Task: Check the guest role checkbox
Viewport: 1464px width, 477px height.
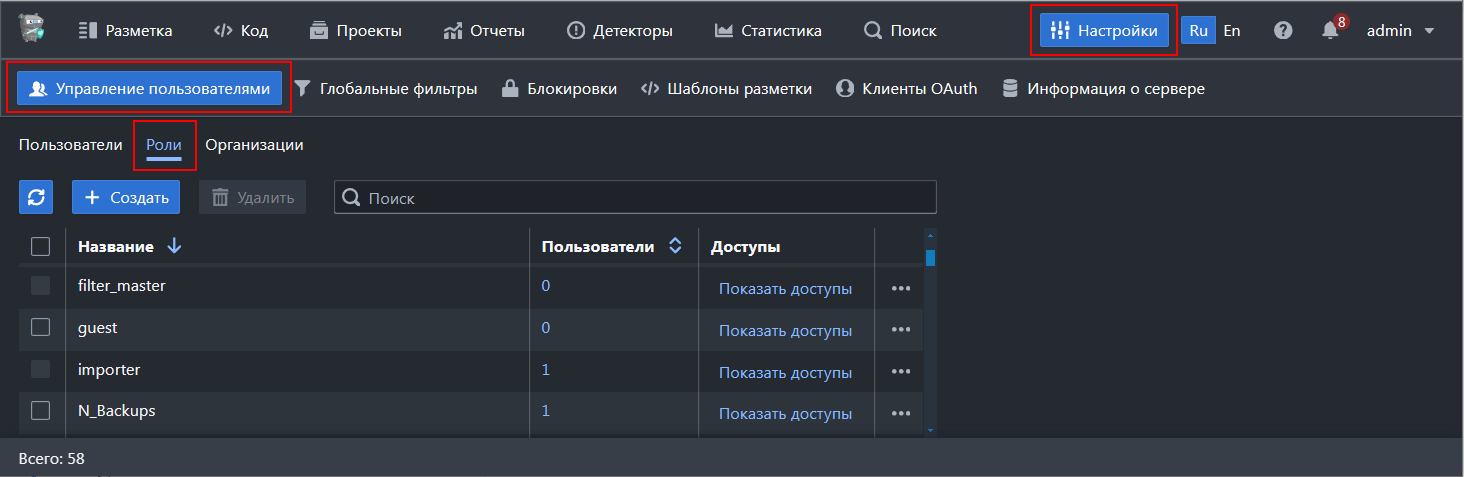Action: (41, 327)
